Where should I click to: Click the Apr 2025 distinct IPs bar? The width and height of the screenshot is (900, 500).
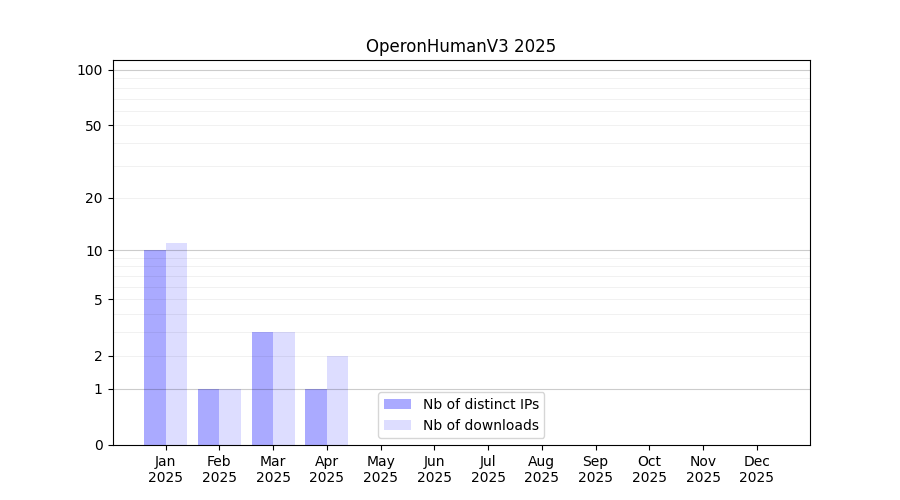[316, 417]
